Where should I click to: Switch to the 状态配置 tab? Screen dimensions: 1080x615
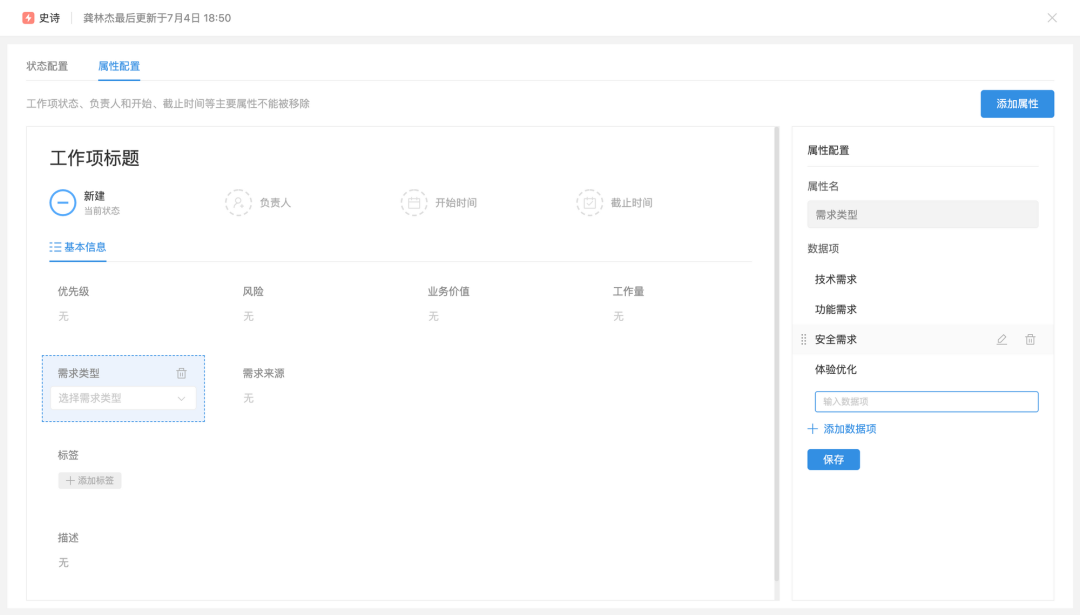point(47,66)
